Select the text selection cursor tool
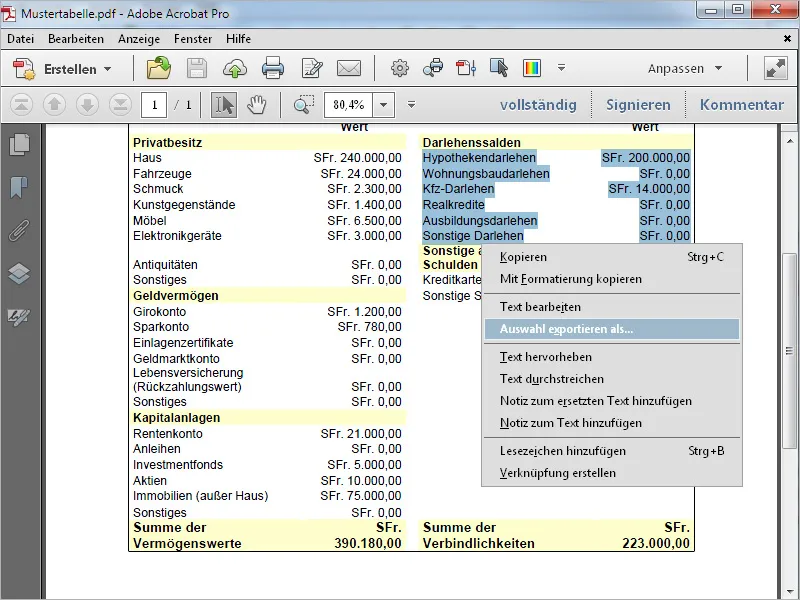The height and width of the screenshot is (600, 800). (x=223, y=105)
